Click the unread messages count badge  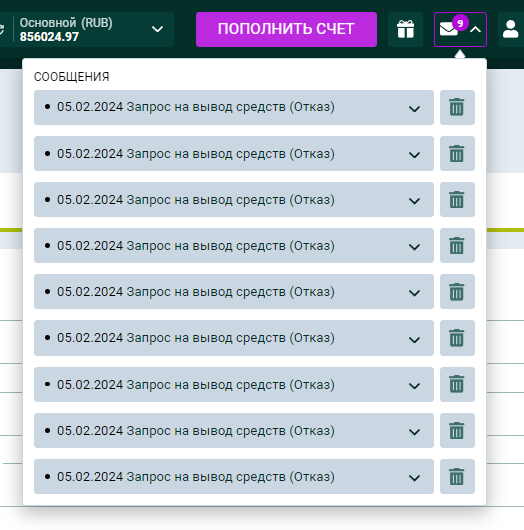pos(460,23)
